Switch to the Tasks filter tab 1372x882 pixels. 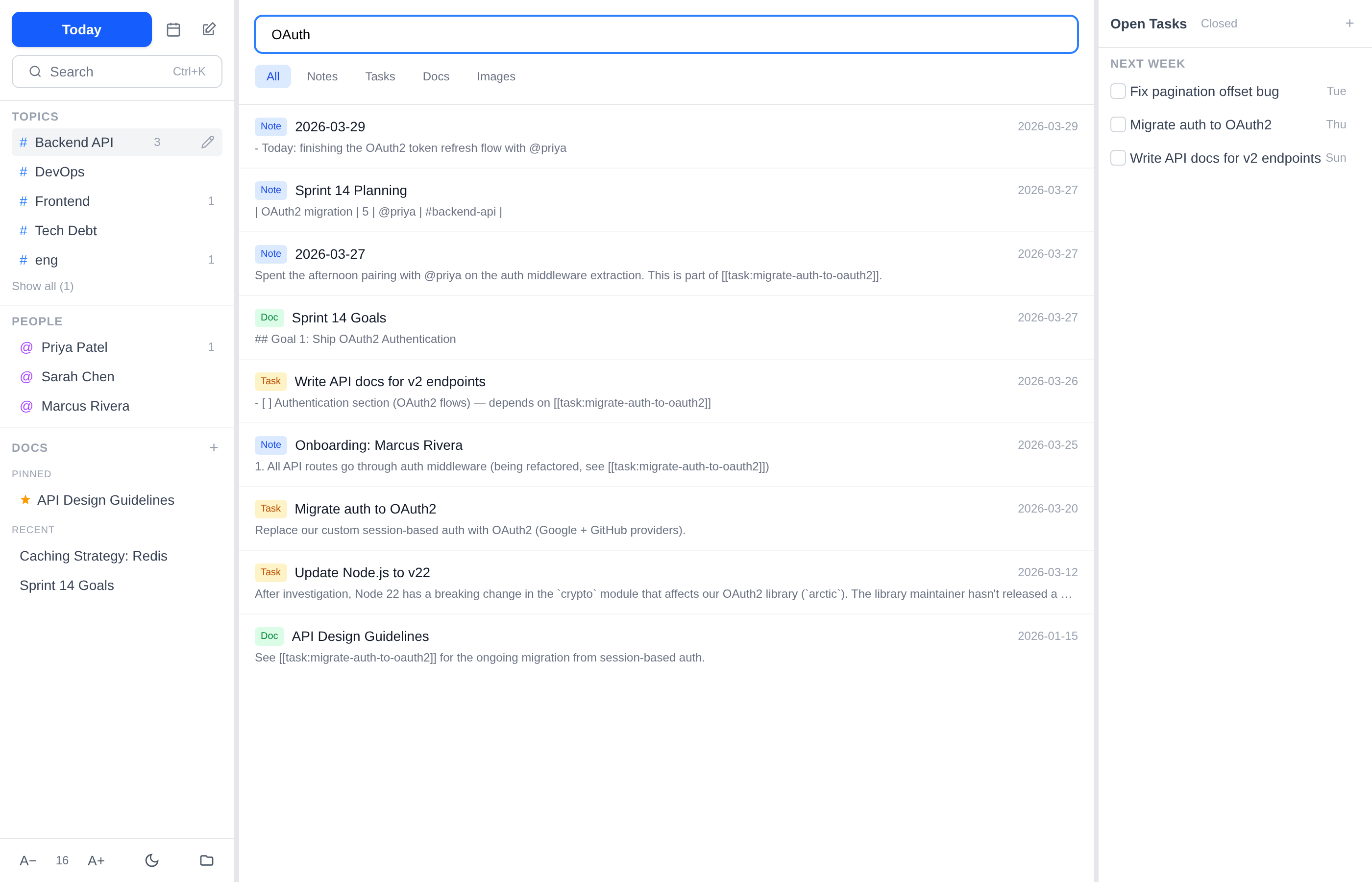point(380,76)
